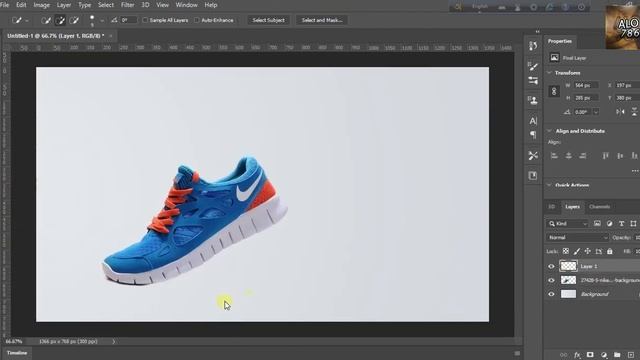
Task: Click the add layer style fx icon
Action: pyautogui.click(x=577, y=355)
